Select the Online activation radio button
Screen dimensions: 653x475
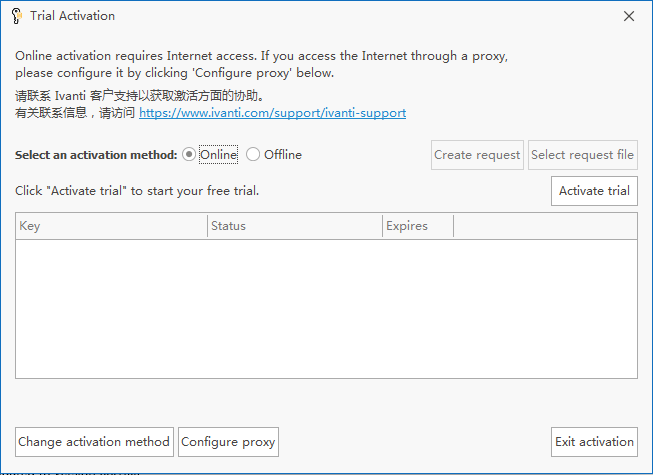point(189,154)
